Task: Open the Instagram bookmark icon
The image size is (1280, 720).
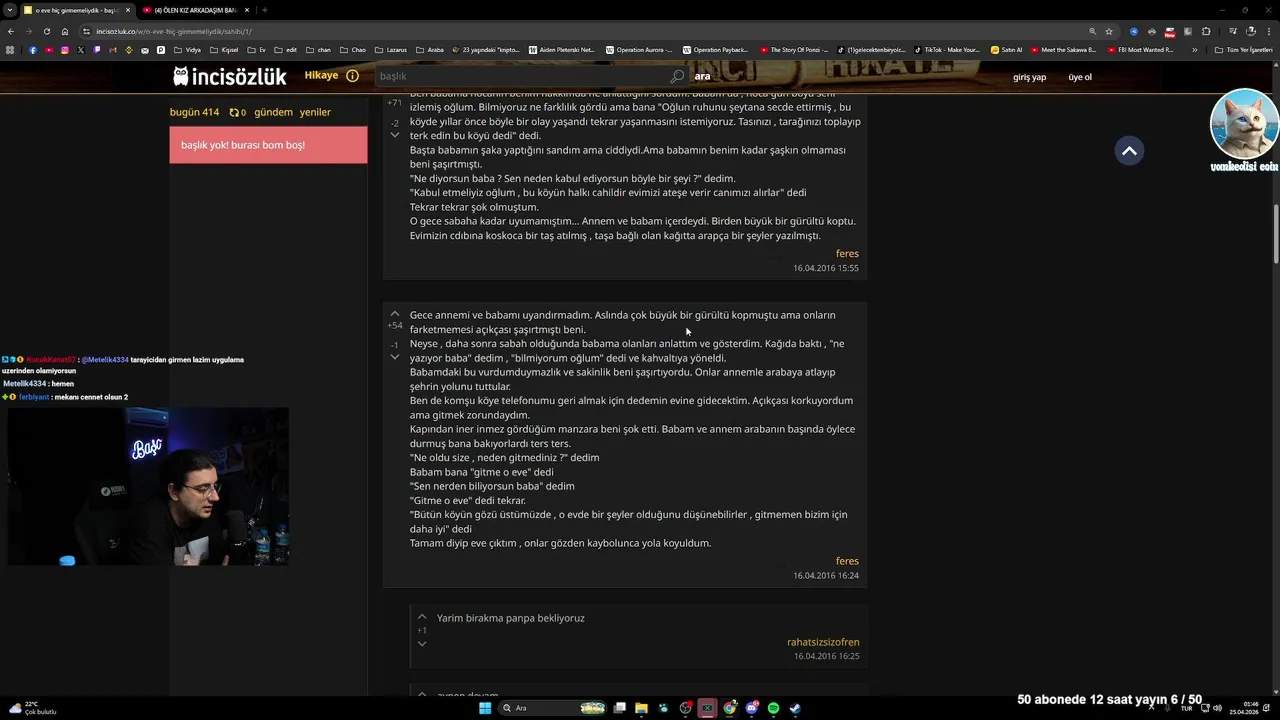Action: pos(65,50)
